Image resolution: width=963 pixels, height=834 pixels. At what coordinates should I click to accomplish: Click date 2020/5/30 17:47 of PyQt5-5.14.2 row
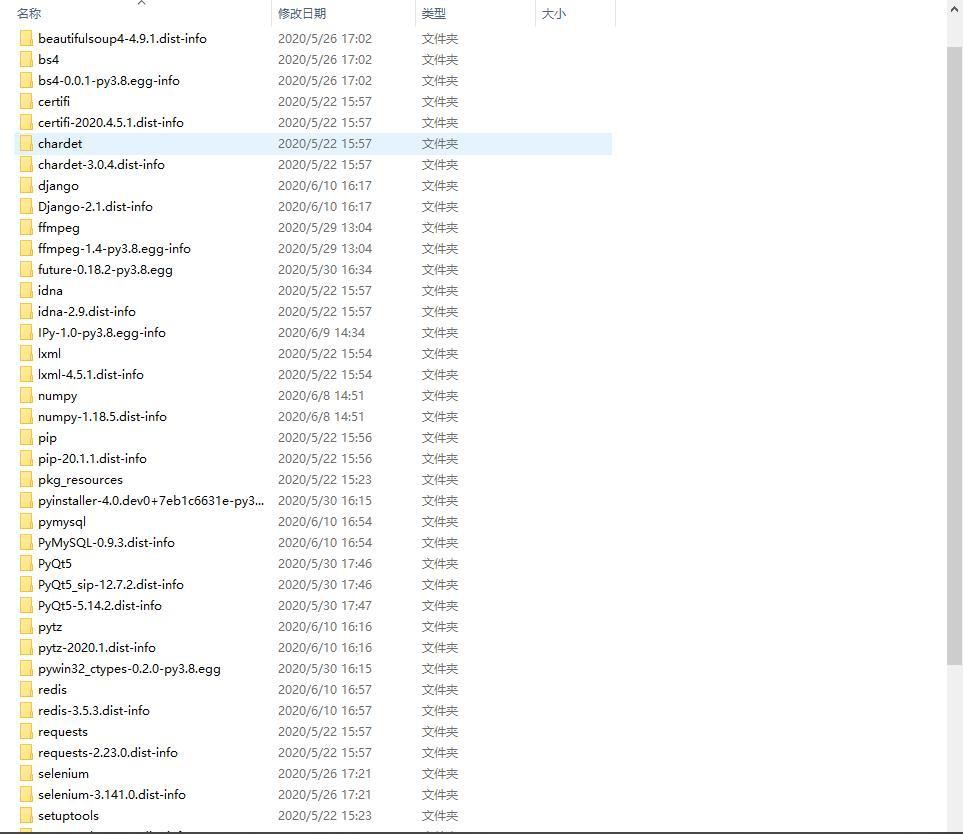click(325, 606)
